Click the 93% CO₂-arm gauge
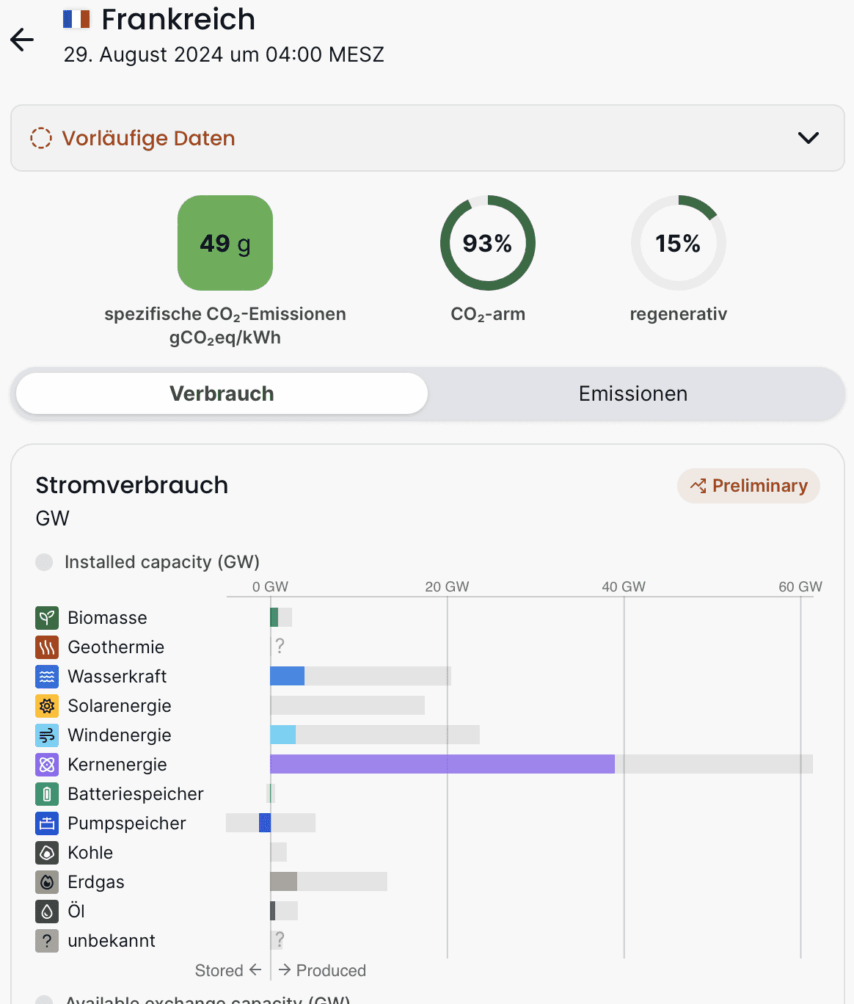The width and height of the screenshot is (854, 1004). [488, 243]
